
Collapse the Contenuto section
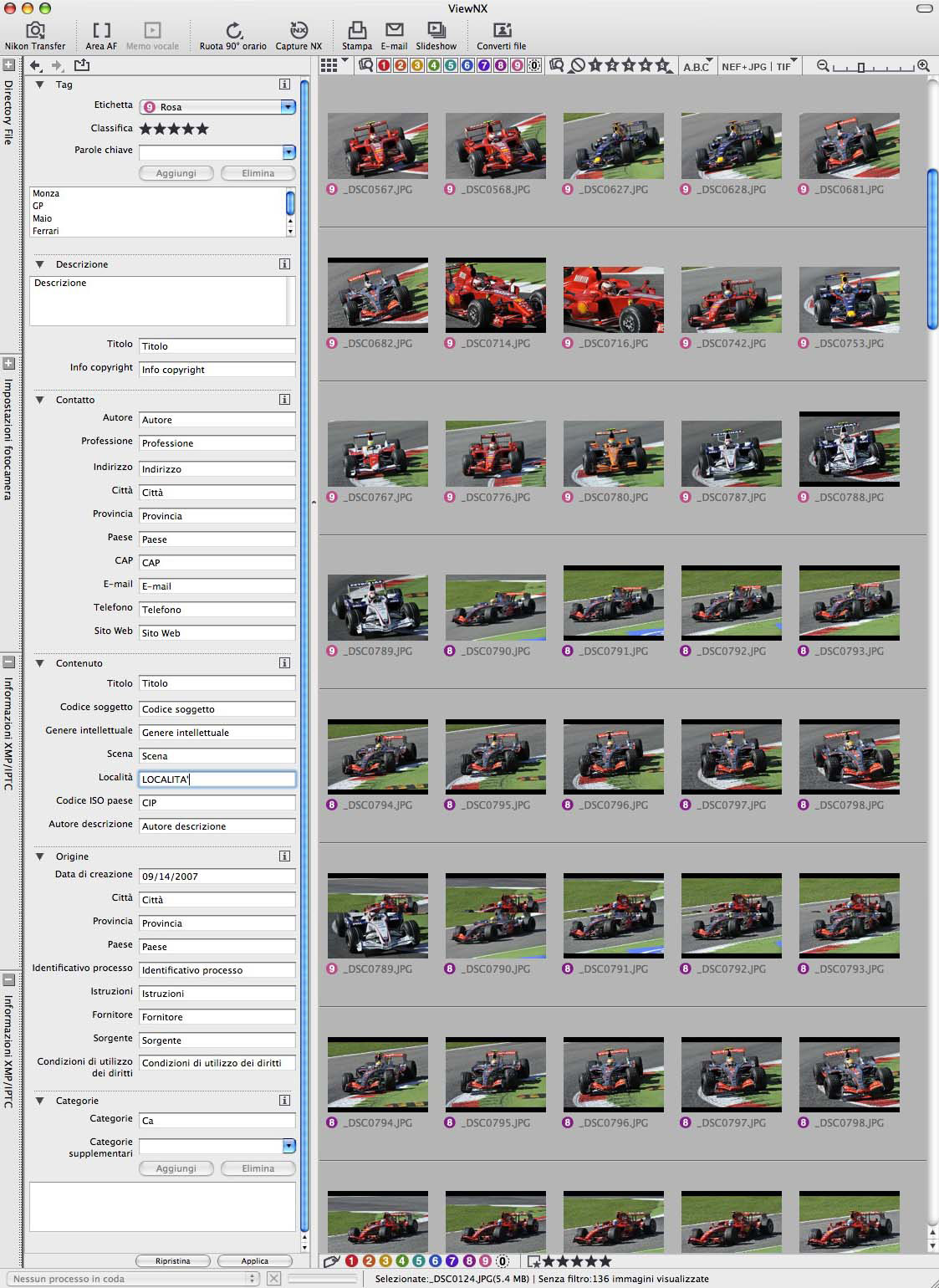(x=39, y=663)
